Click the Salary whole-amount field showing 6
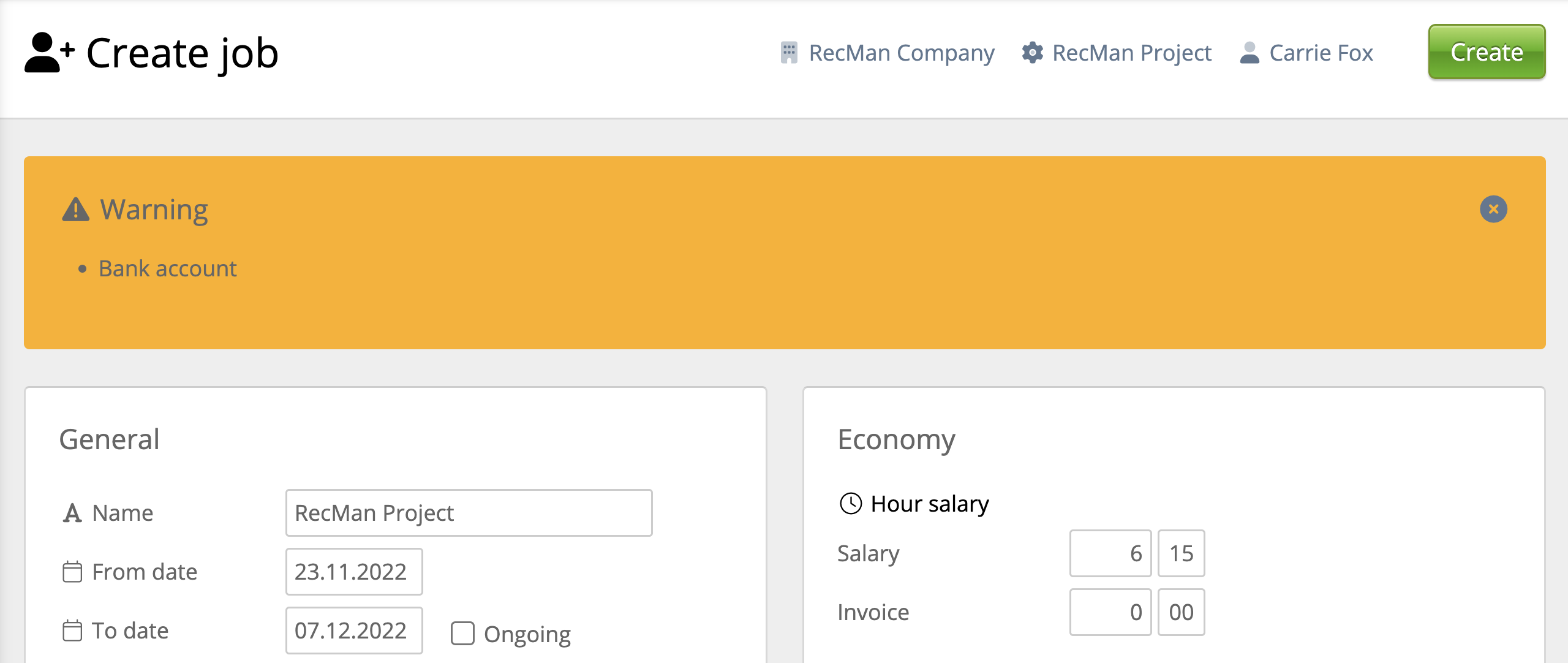1568x663 pixels. click(1110, 553)
